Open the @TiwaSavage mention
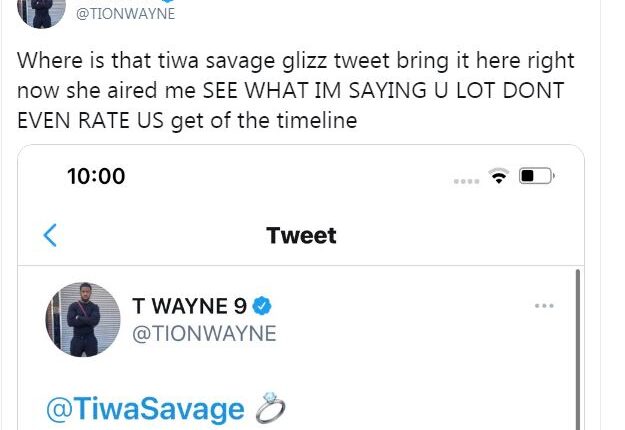625x430 pixels. (146, 409)
